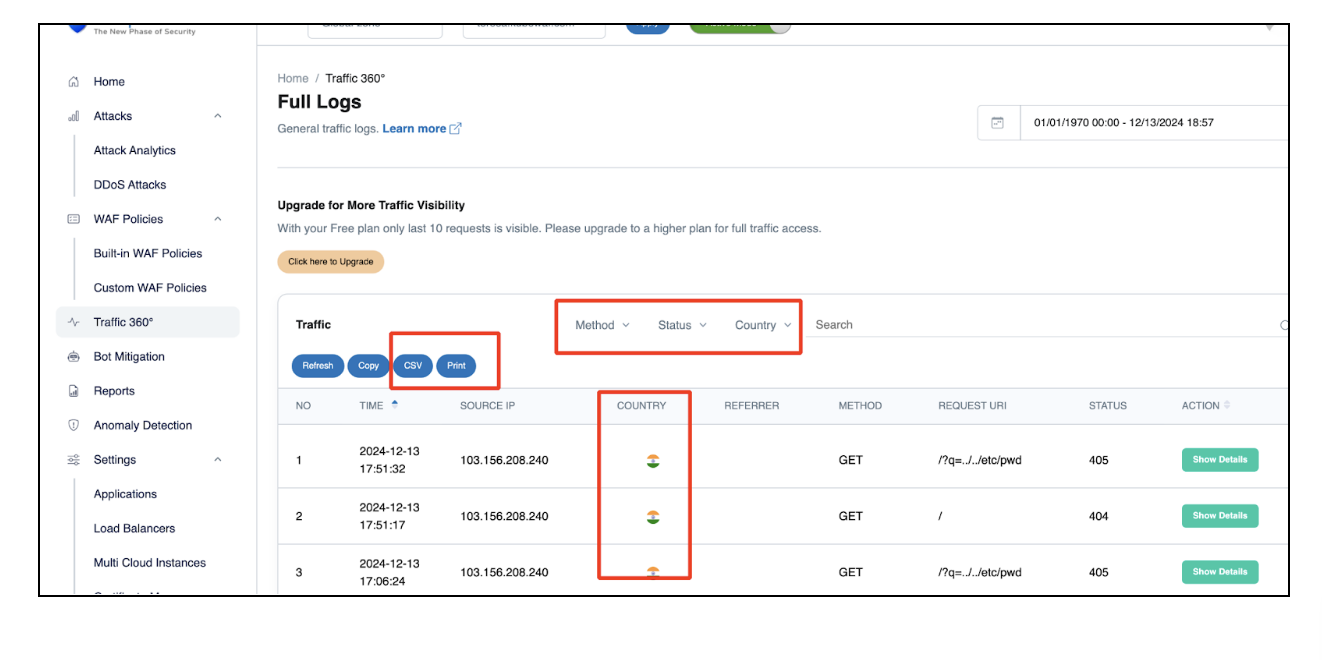Open the Method filter dropdown
This screenshot has height=660, width=1322.
[x=602, y=325]
